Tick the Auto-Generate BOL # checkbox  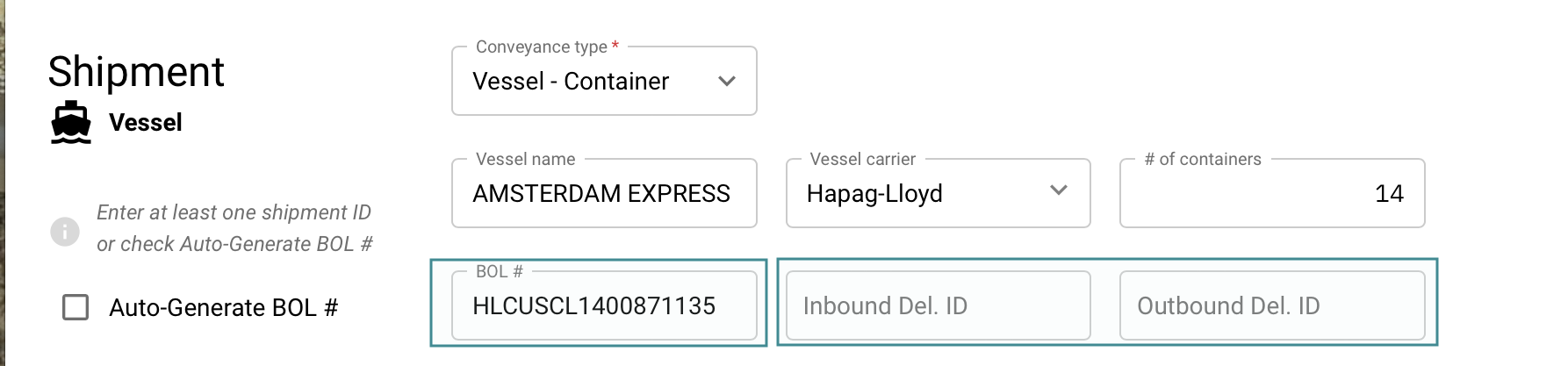[76, 307]
